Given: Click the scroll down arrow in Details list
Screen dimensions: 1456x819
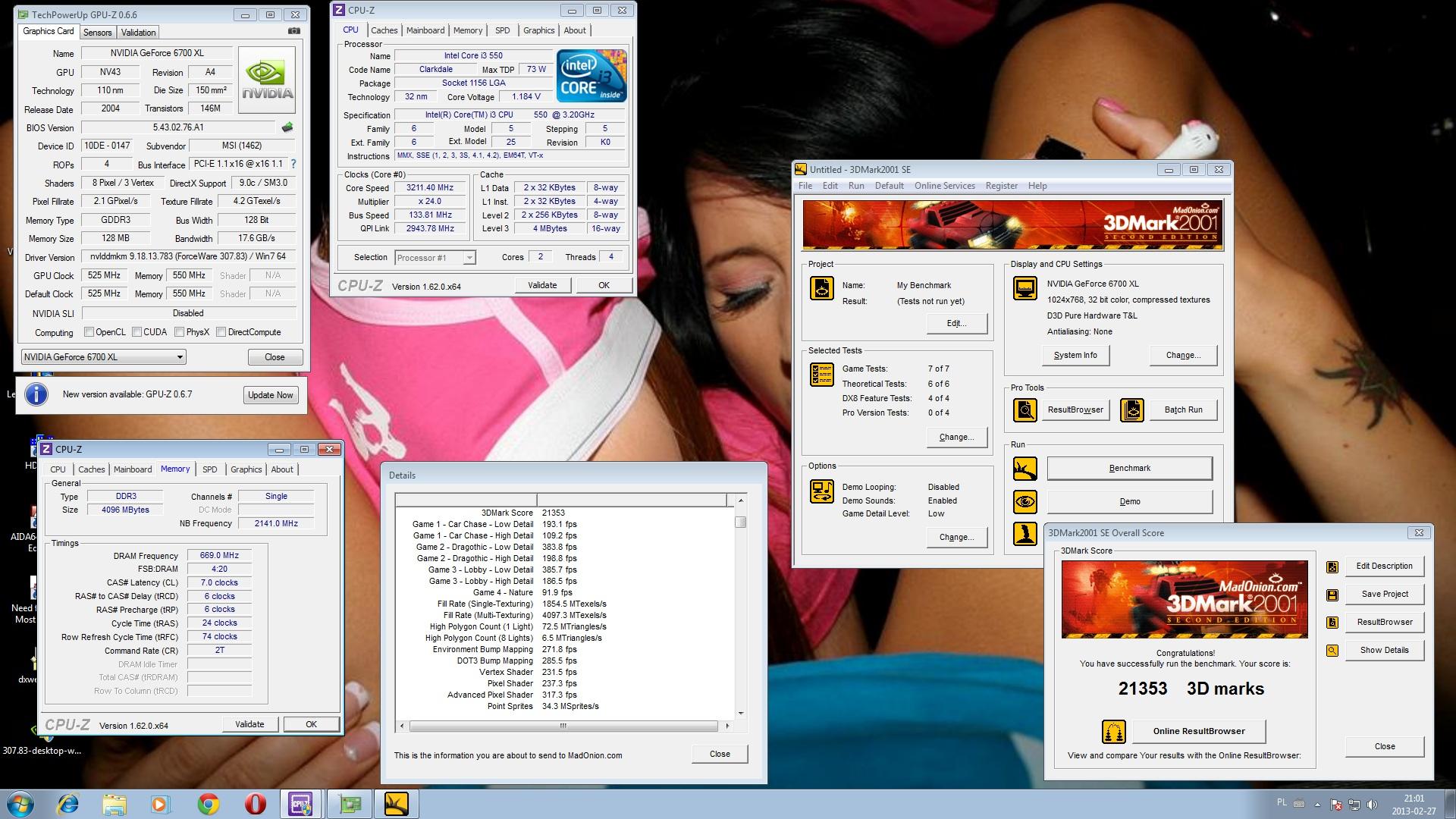Looking at the screenshot, I should coord(741,714).
